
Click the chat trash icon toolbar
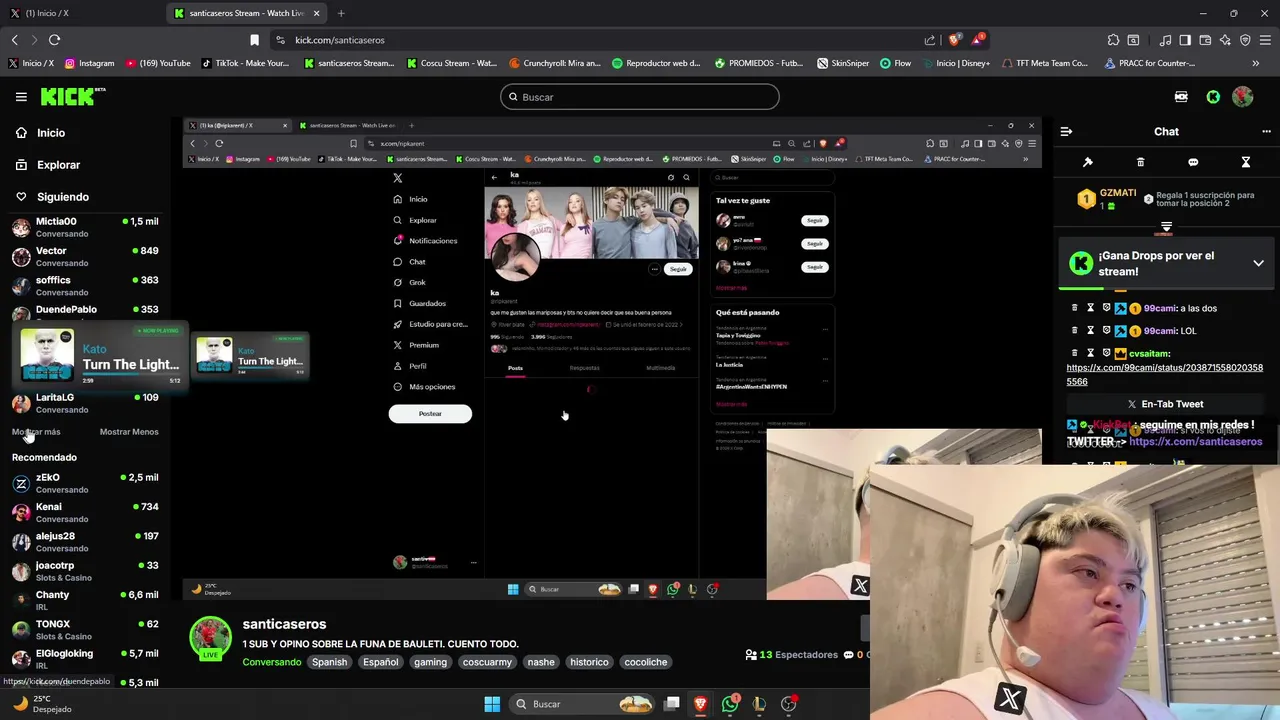pos(1140,162)
